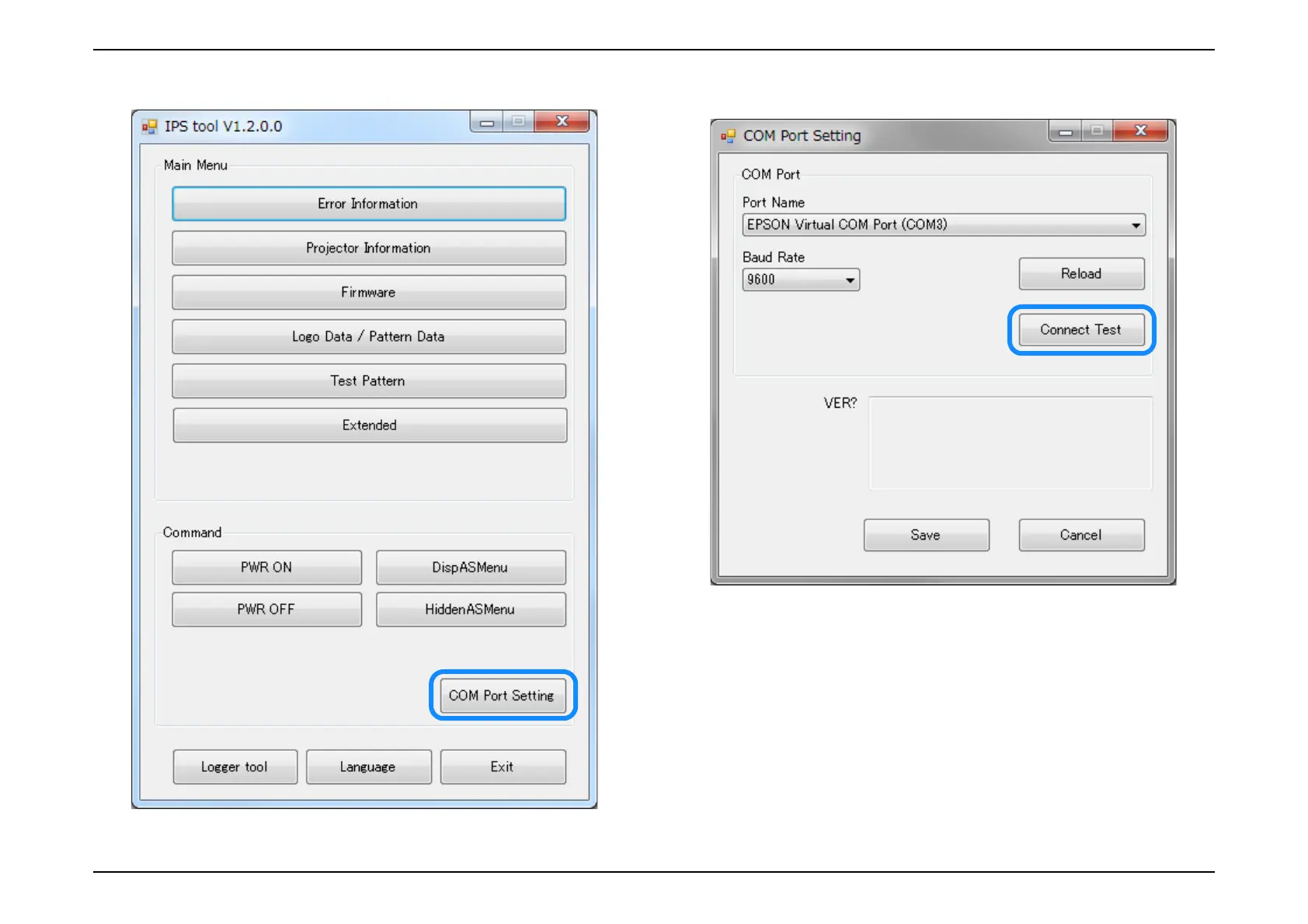1308x924 pixels.
Task: Send the PWR OFF command
Action: (x=266, y=610)
